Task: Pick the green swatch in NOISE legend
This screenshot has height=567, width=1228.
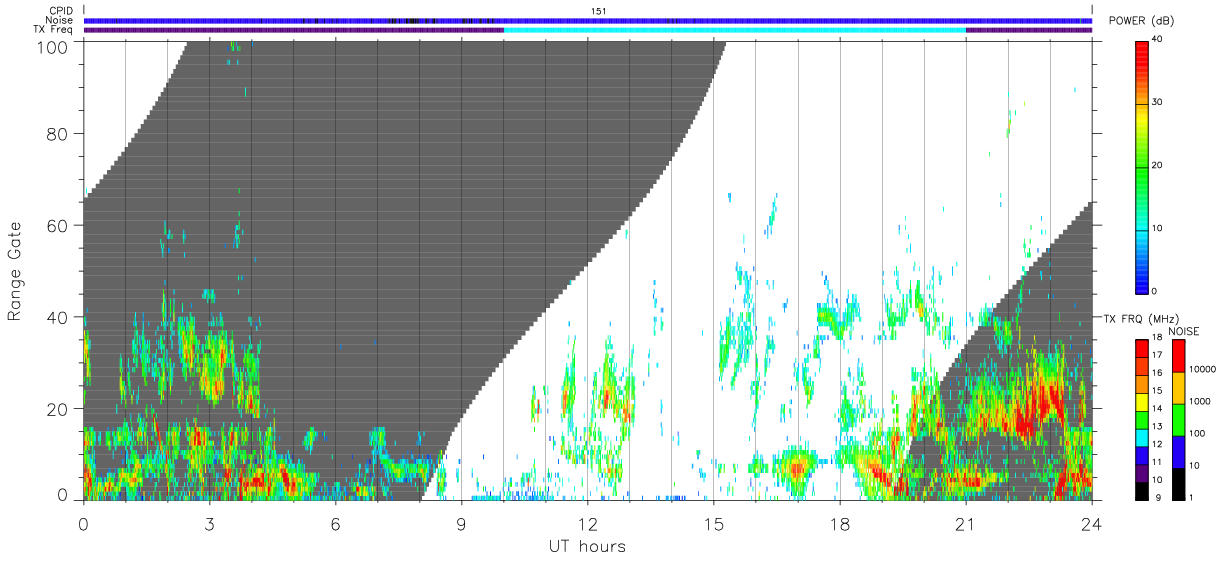Action: click(x=1179, y=418)
